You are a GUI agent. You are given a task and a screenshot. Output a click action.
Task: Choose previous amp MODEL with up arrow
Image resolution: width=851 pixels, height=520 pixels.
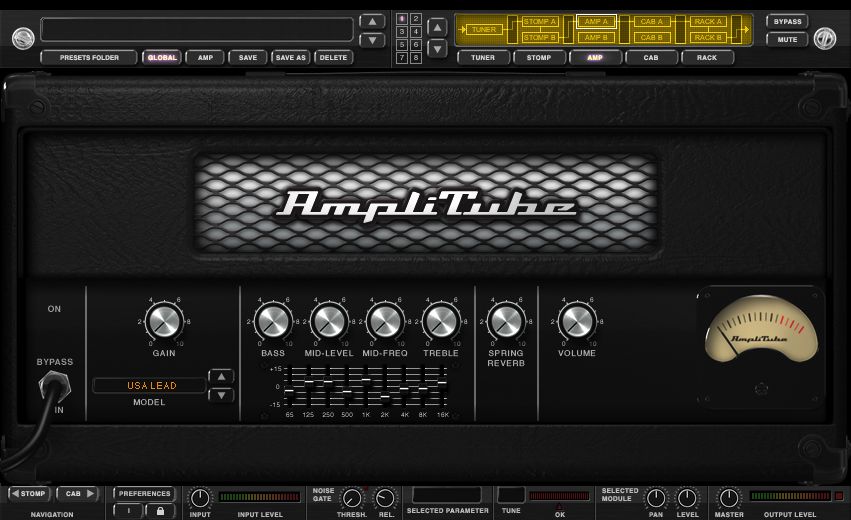221,376
